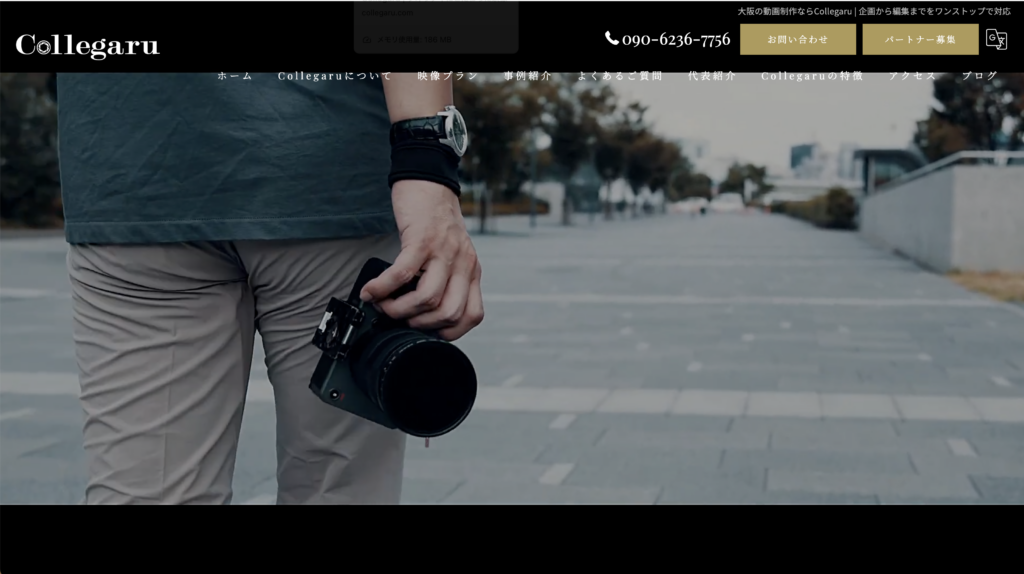Select 映像プラン in the nav bar
Viewport: 1024px width, 574px height.
click(x=448, y=76)
